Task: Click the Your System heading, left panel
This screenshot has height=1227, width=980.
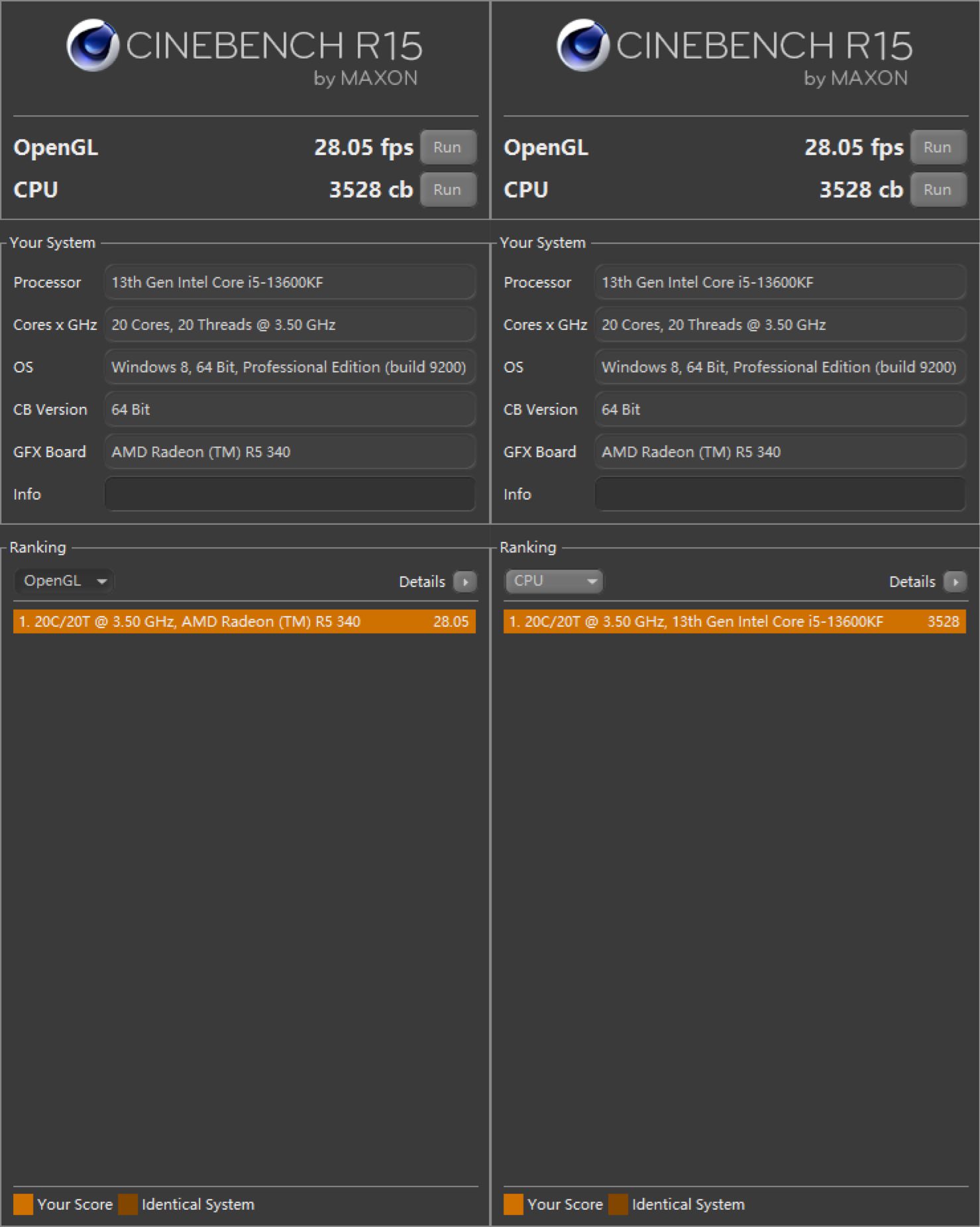Action: click(x=52, y=242)
